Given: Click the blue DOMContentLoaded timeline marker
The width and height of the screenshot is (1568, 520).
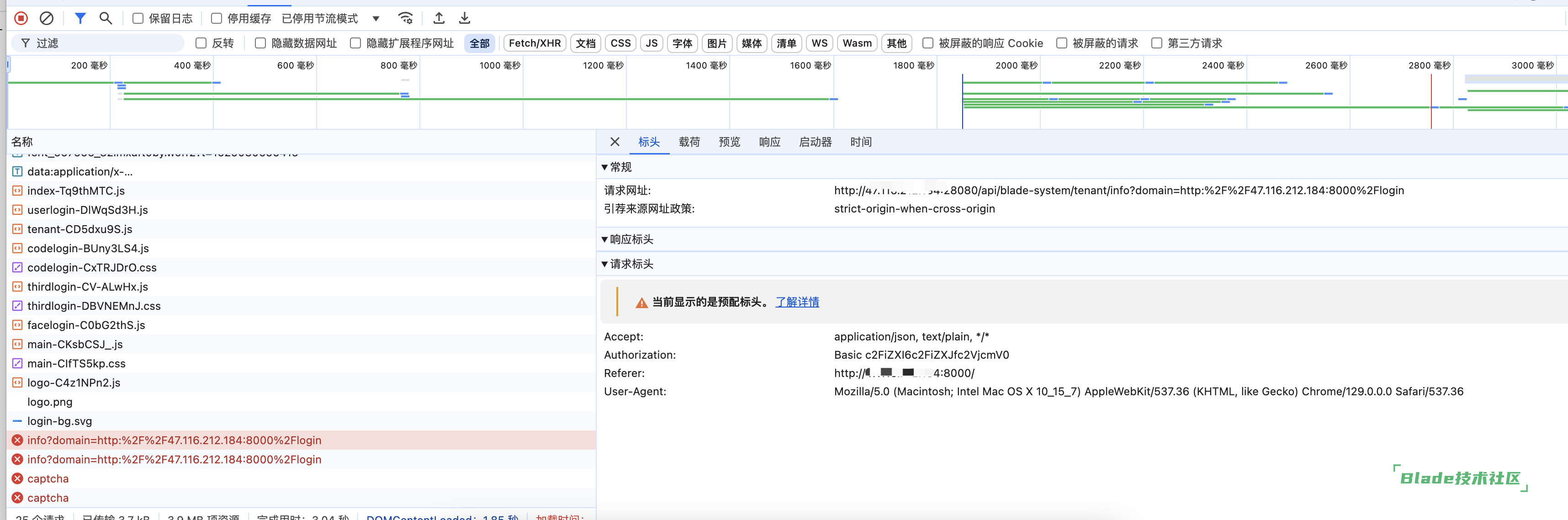Looking at the screenshot, I should click(962, 102).
